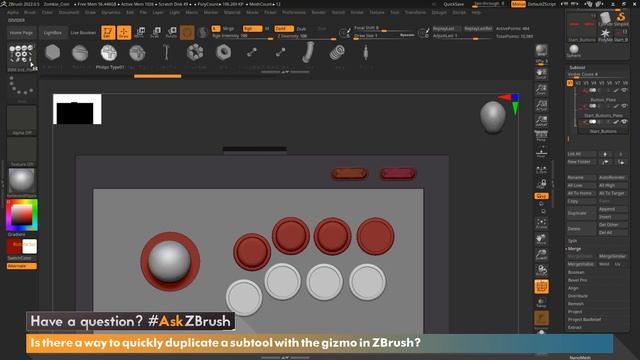Image resolution: width=640 pixels, height=360 pixels.
Task: Toggle the orange Menus button
Action: click(518, 4)
